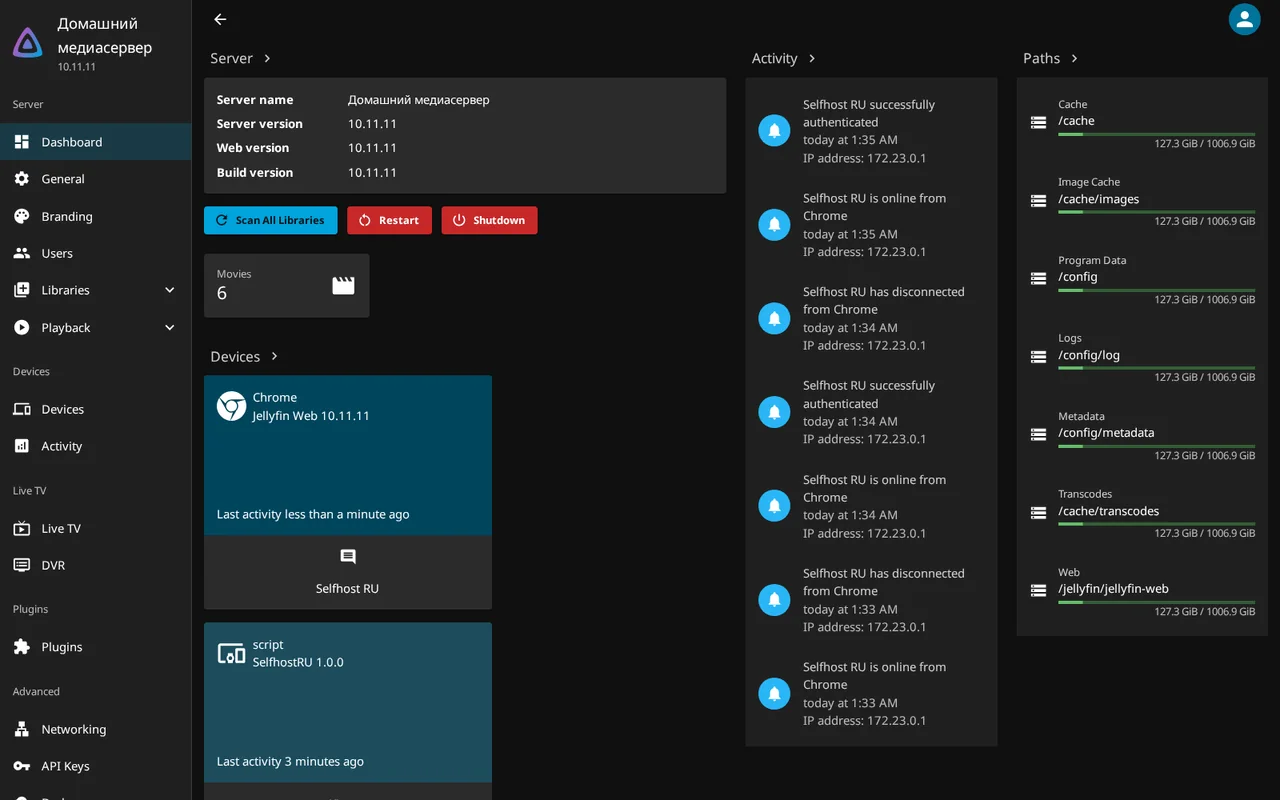Click the storage icon beside /jellyfin/jellyfin-web

pos(1038,590)
